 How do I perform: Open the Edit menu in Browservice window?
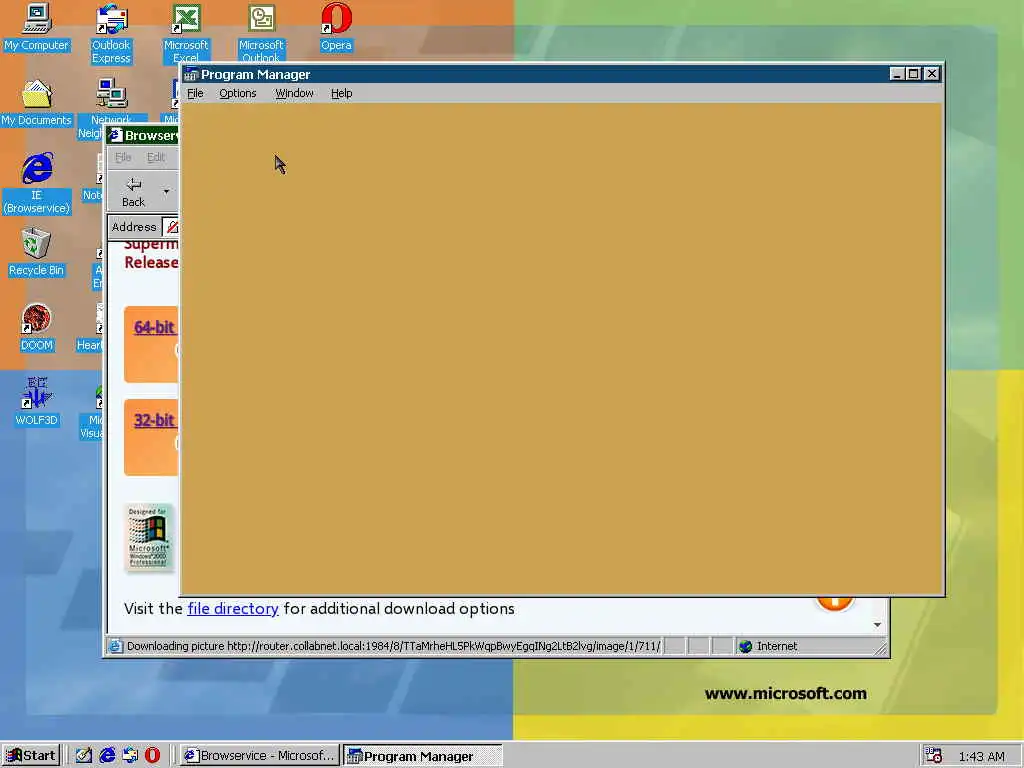pos(156,157)
